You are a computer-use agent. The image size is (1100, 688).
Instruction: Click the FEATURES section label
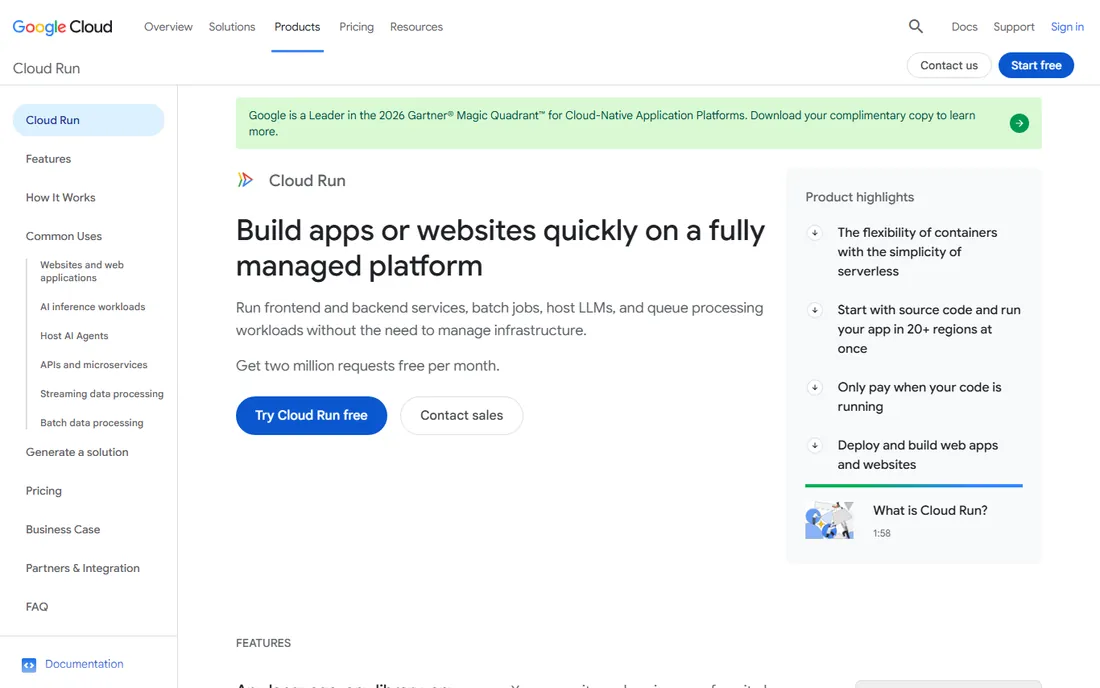click(263, 643)
